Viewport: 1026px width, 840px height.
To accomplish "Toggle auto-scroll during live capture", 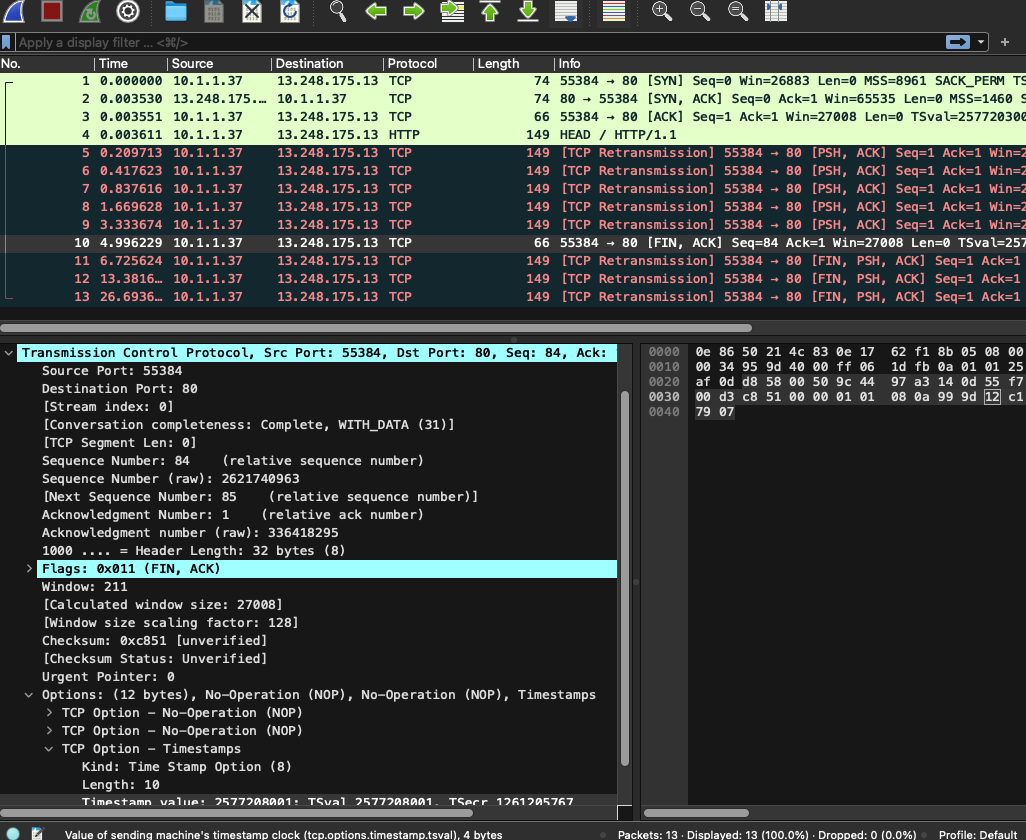I will (x=565, y=12).
